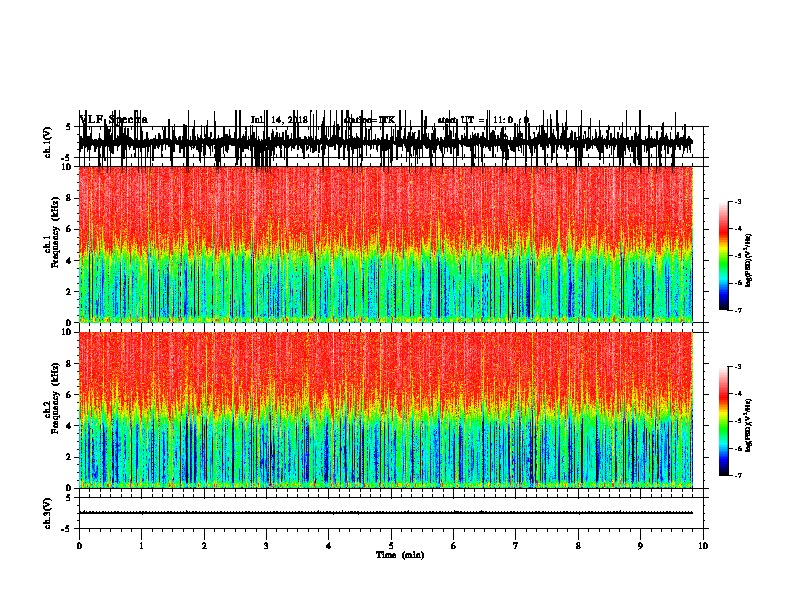Click the ch.2 frequency axis '8' tick label

[70, 364]
